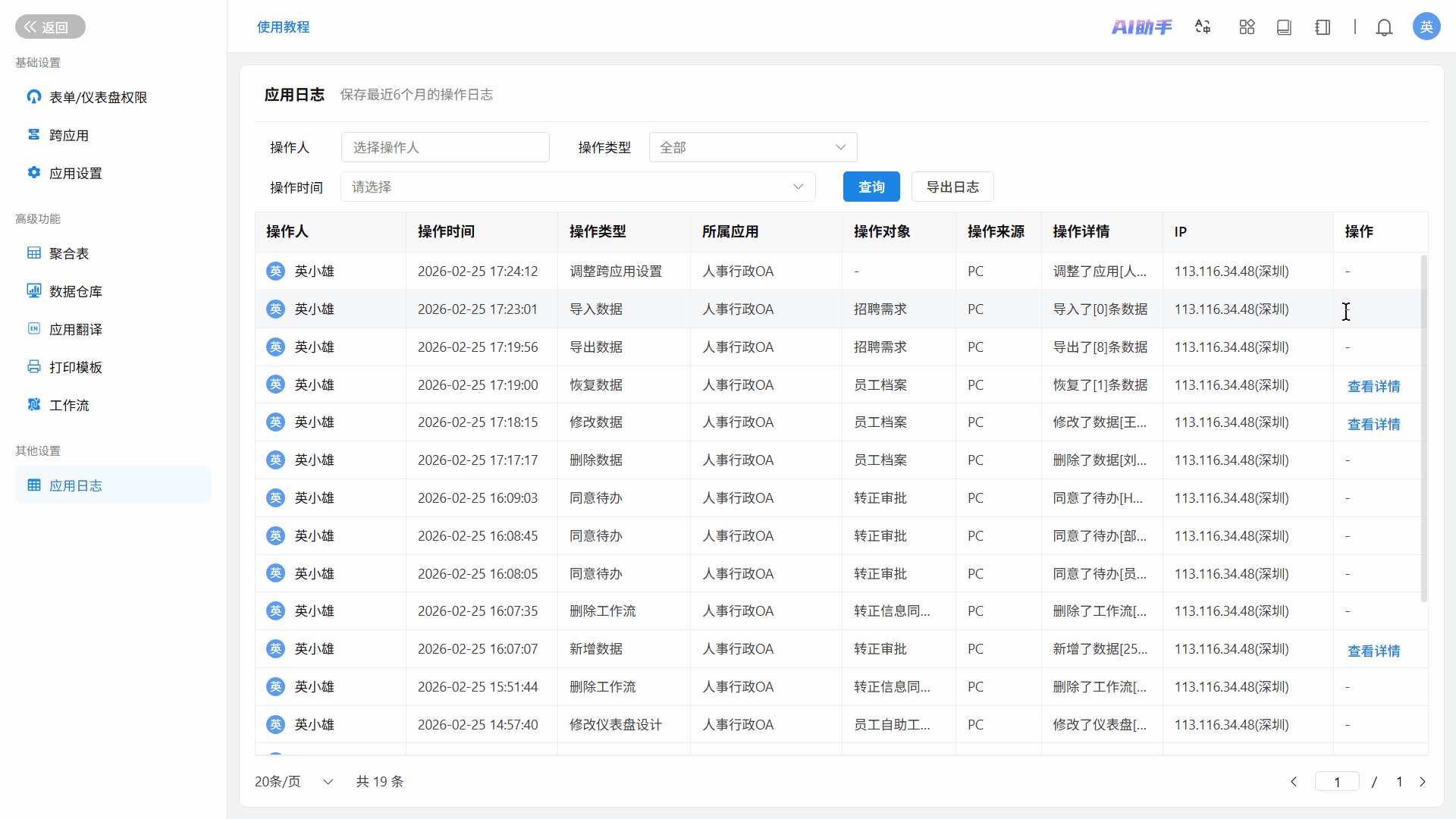This screenshot has width=1456, height=819.
Task: Click the 返回 back button
Action: [x=50, y=27]
